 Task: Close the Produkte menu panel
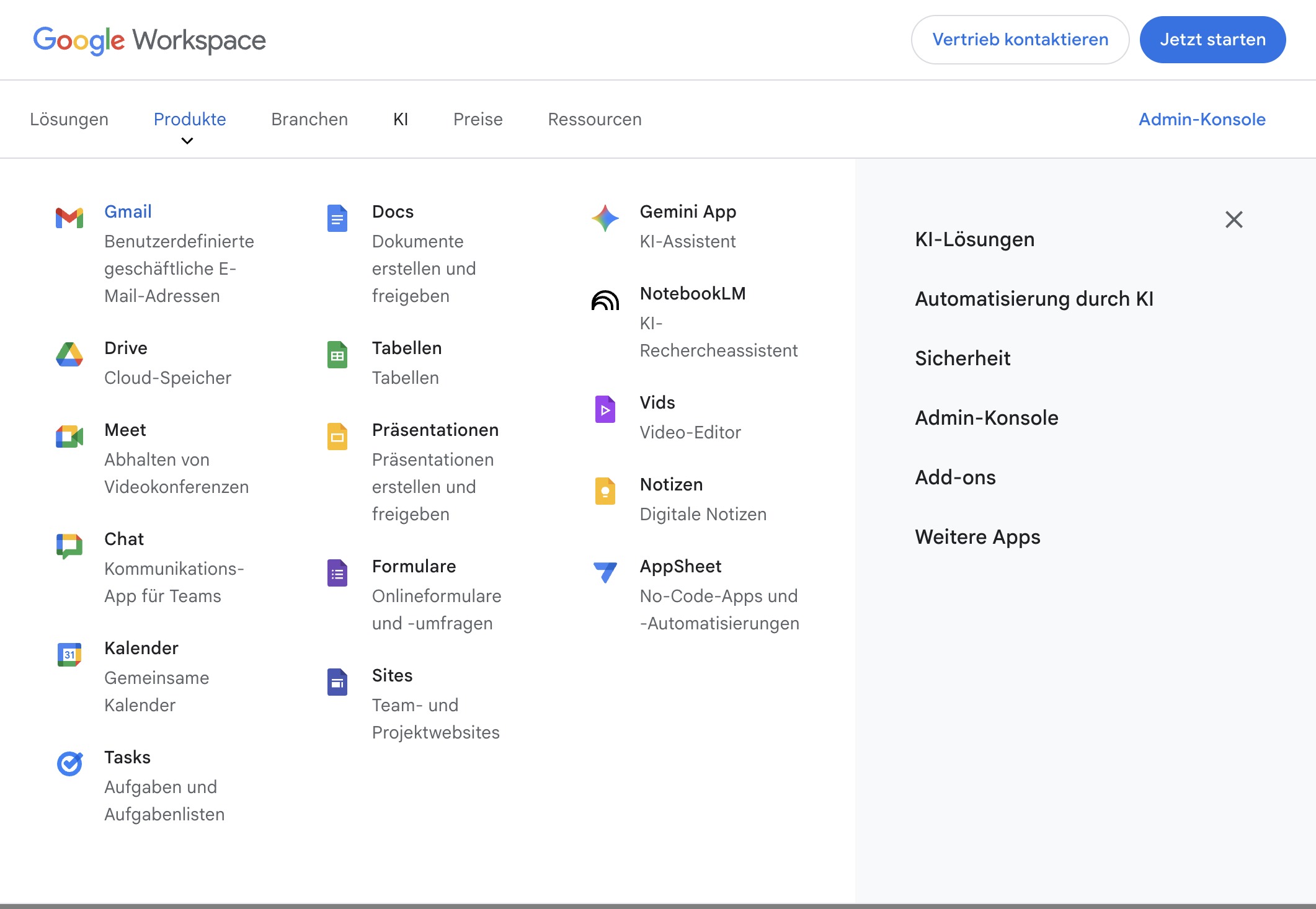[1234, 219]
